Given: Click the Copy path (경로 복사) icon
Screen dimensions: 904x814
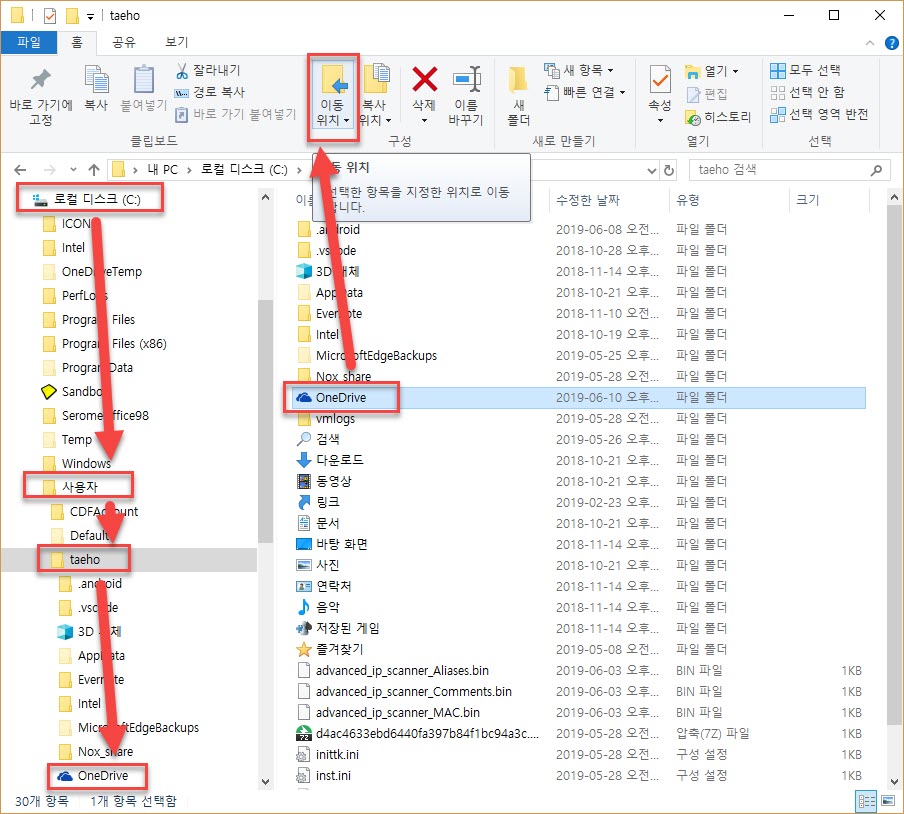Looking at the screenshot, I should tap(182, 93).
